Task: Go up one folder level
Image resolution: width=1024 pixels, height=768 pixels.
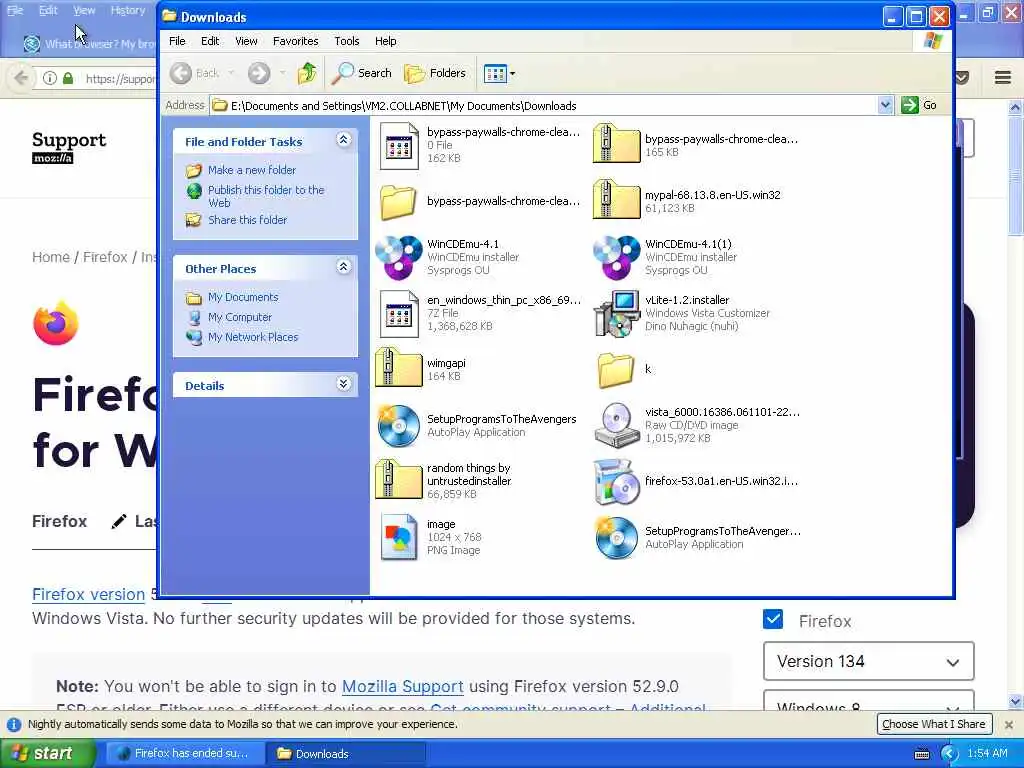Action: pos(307,73)
